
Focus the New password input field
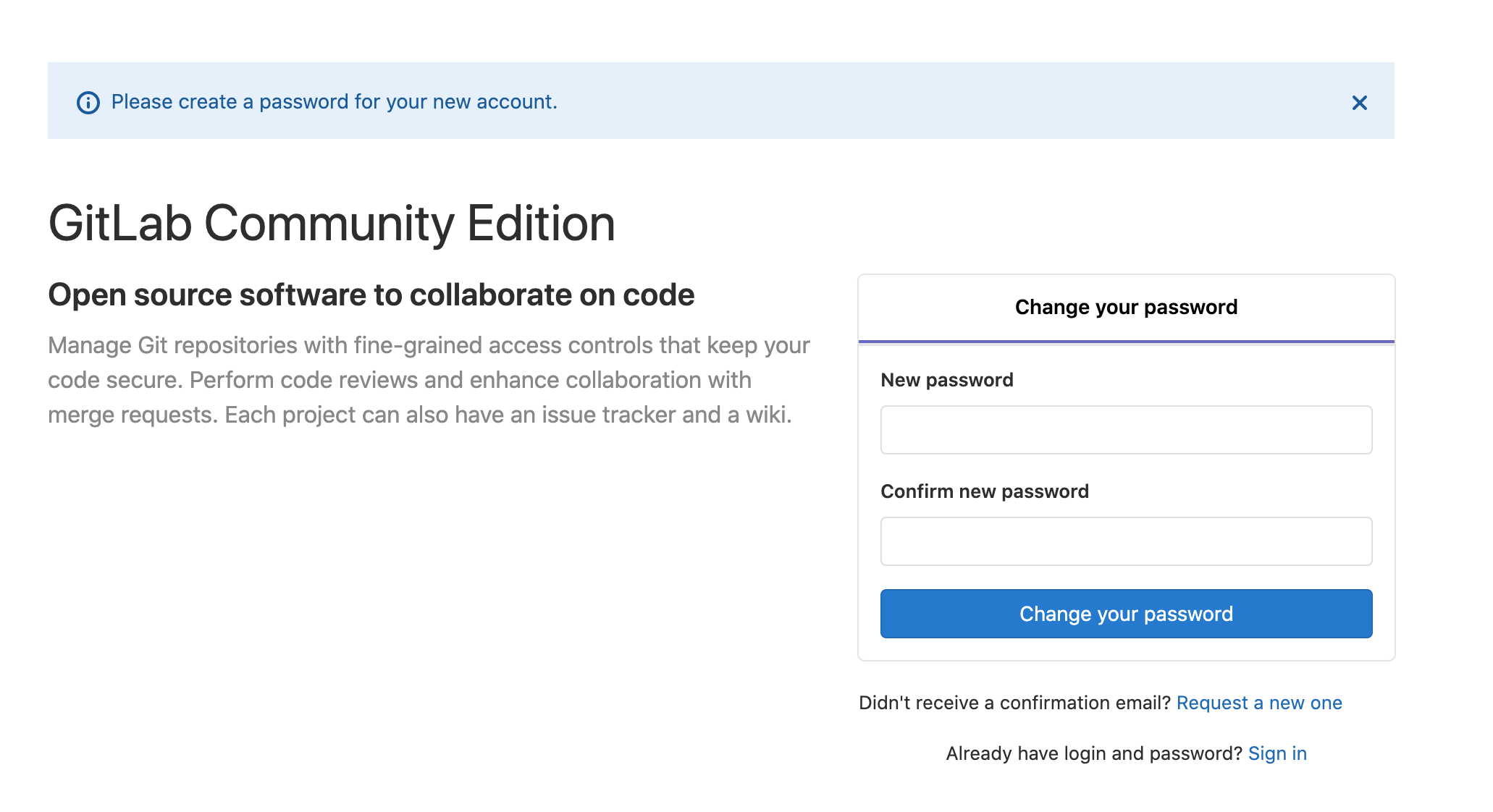tap(1126, 430)
